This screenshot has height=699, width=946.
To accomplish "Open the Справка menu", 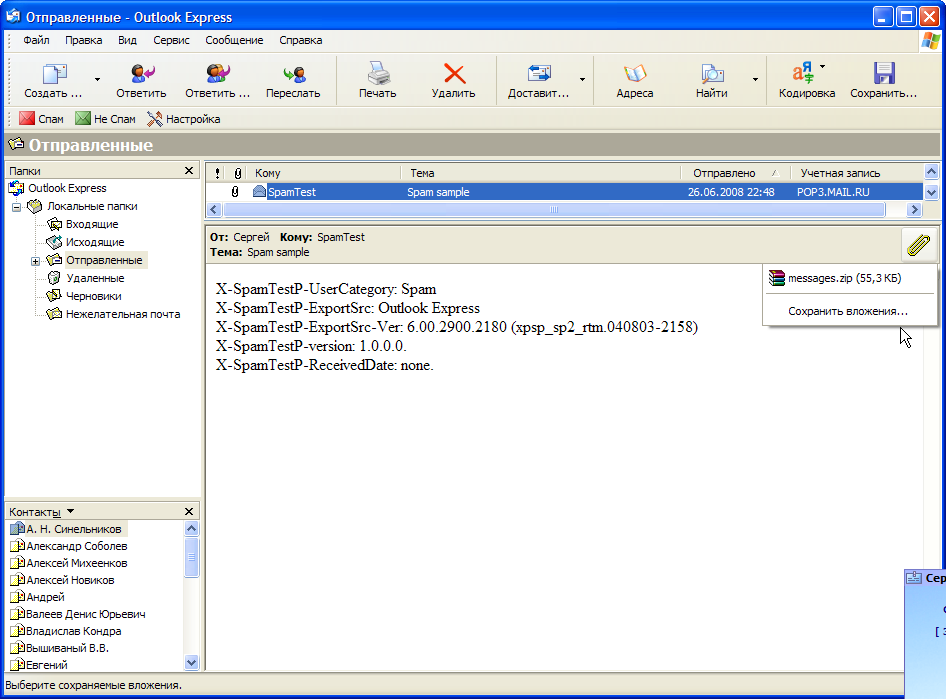I will pos(300,40).
